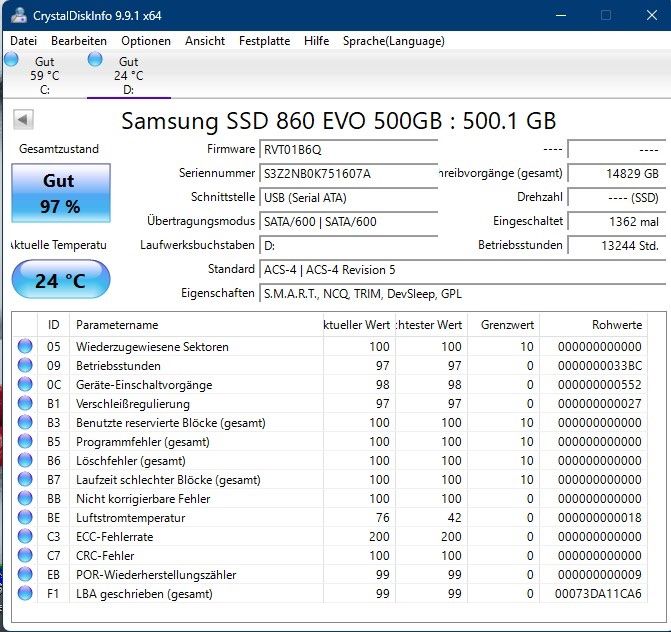Click status orb of row B6 Löschfehler

[25, 460]
